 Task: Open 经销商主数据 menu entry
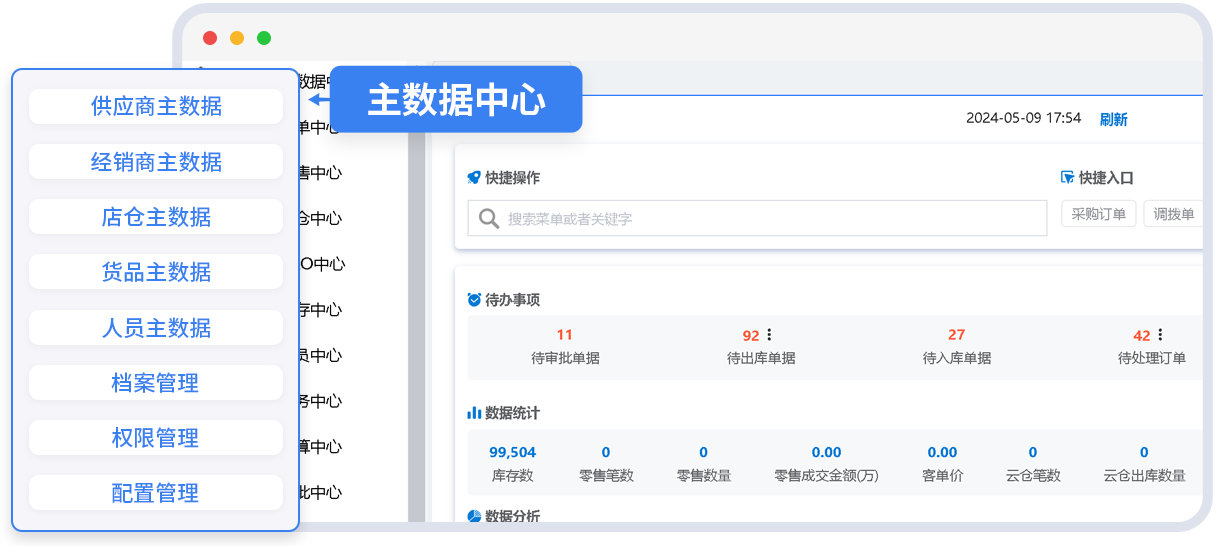click(x=156, y=162)
